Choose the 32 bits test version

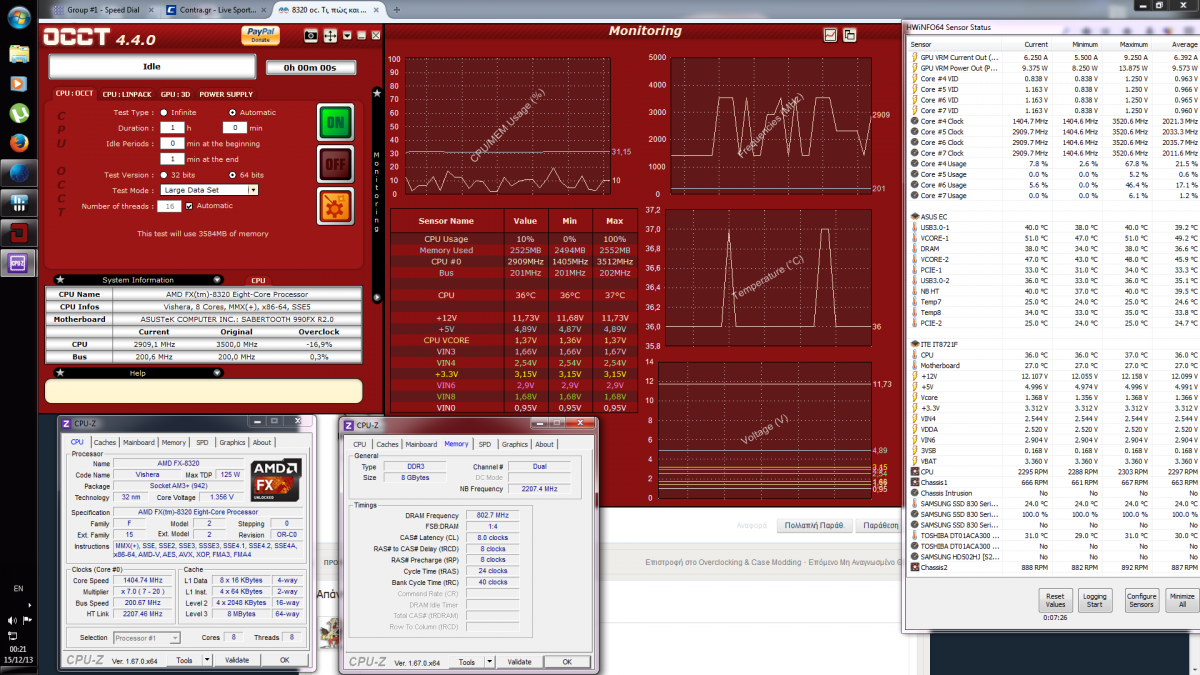pyautogui.click(x=164, y=175)
